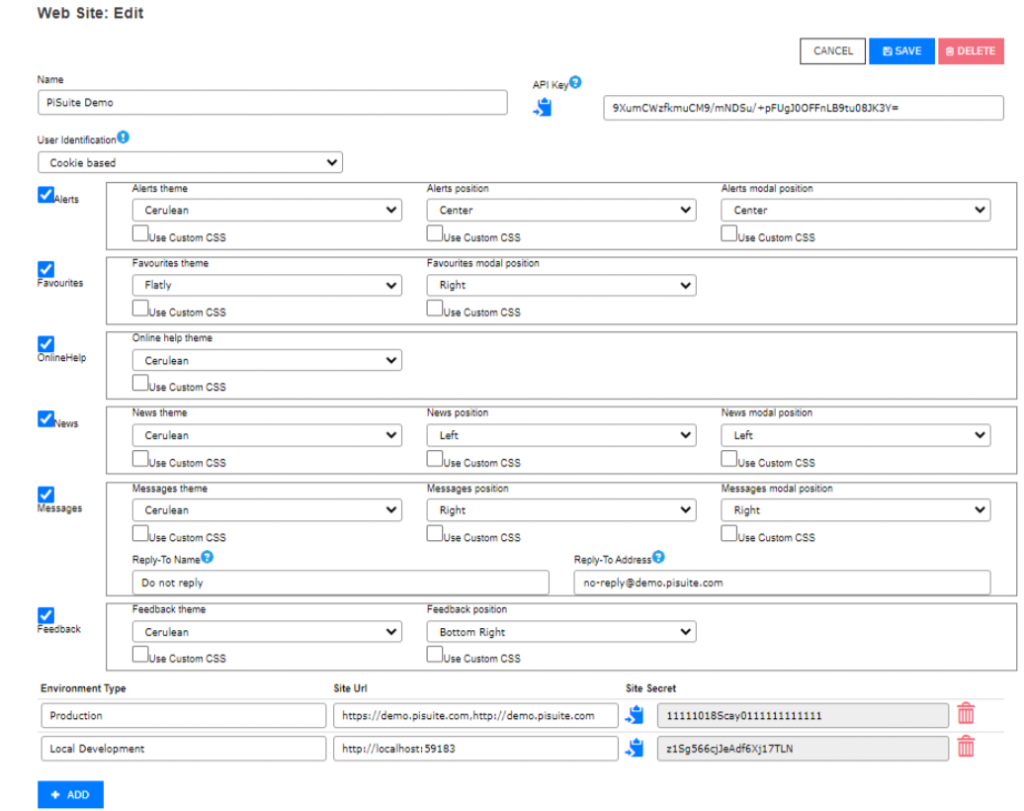Viewport: 1024px width, 811px height.
Task: Copy the Production site secret
Action: click(x=635, y=715)
